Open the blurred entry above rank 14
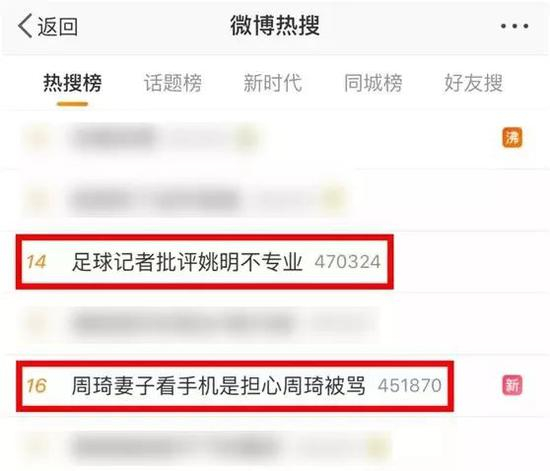Viewport: 550px width, 471px height. click(x=275, y=200)
